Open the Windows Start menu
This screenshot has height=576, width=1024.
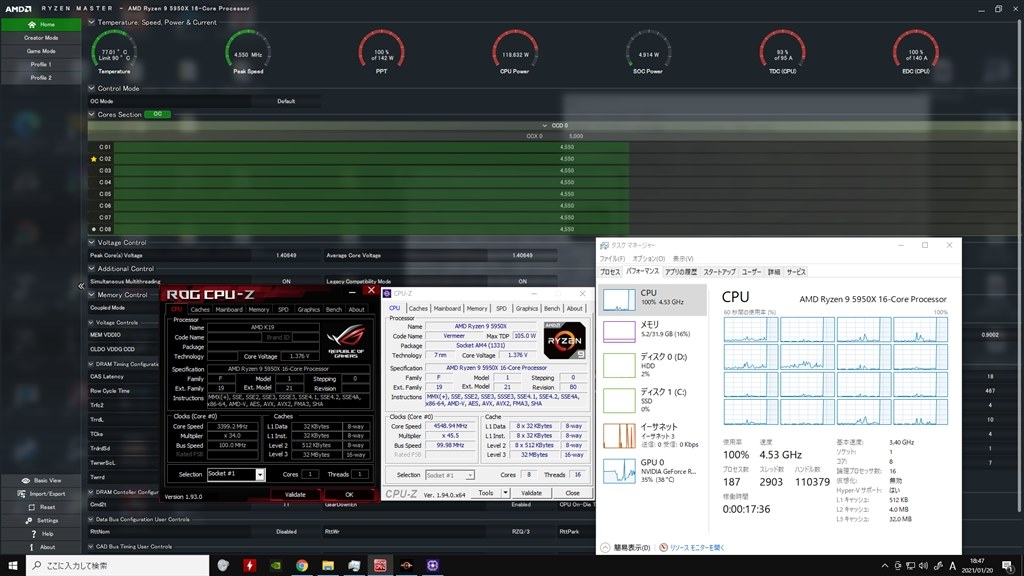tap(12, 565)
